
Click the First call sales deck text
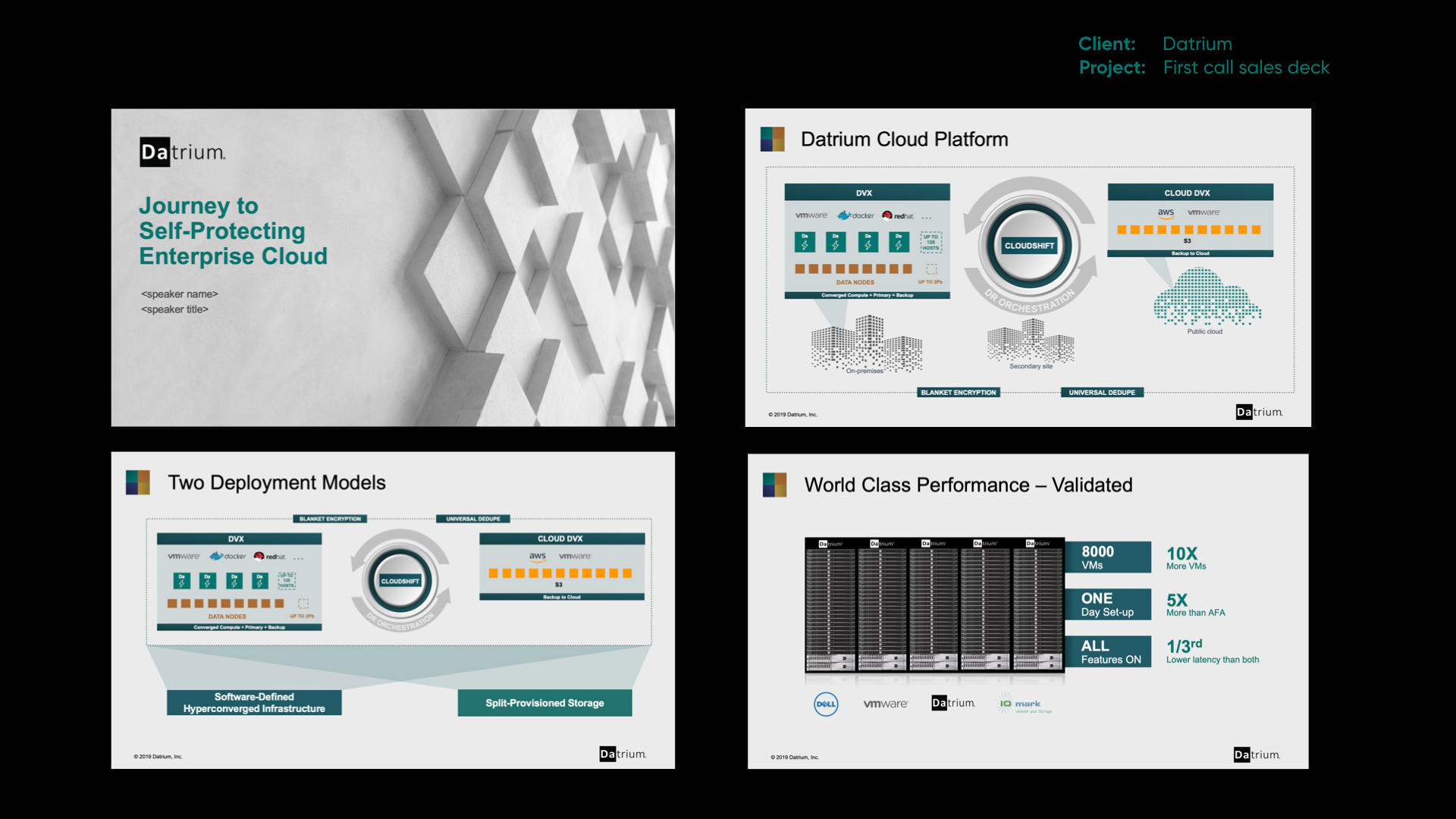click(1246, 67)
